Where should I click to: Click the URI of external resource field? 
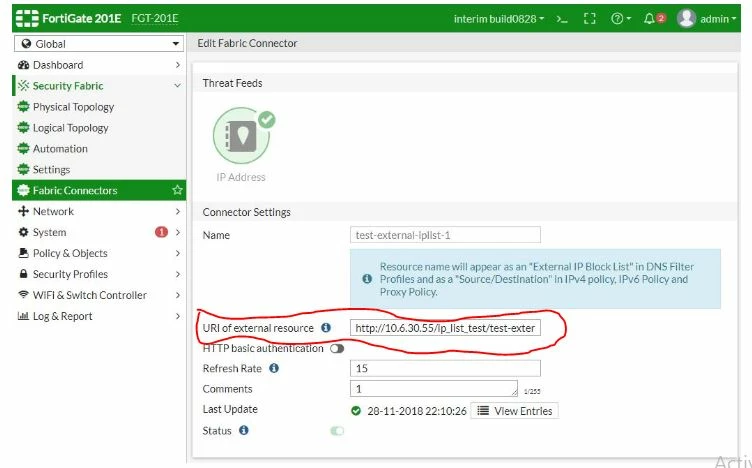point(445,328)
